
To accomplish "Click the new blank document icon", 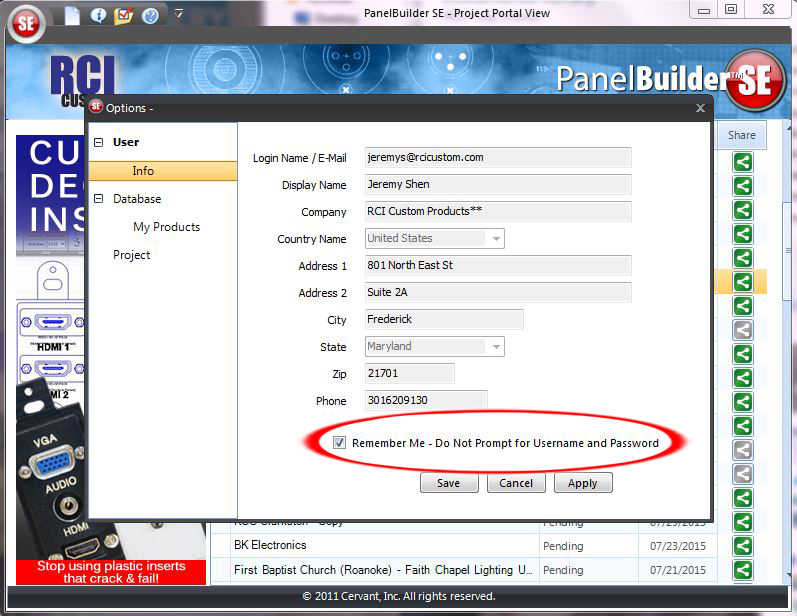I will click(72, 15).
